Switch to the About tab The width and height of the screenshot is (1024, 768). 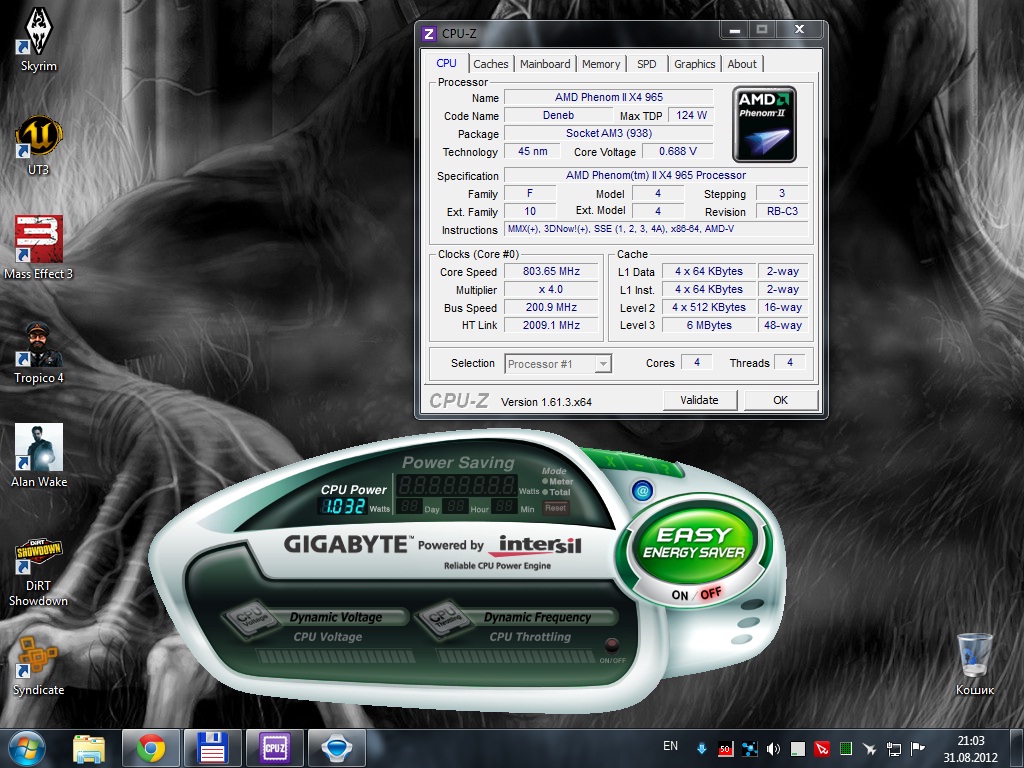tap(742, 64)
